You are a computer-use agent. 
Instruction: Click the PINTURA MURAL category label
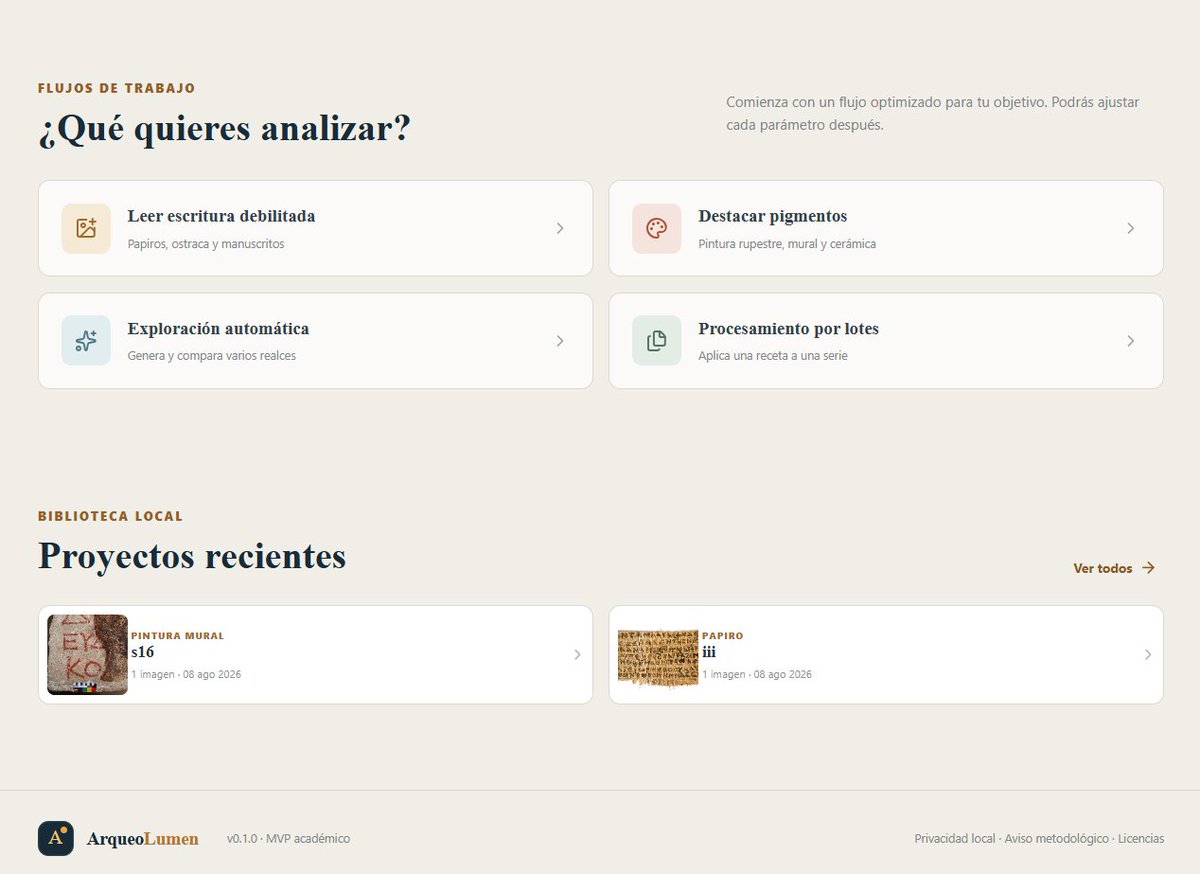pos(178,636)
